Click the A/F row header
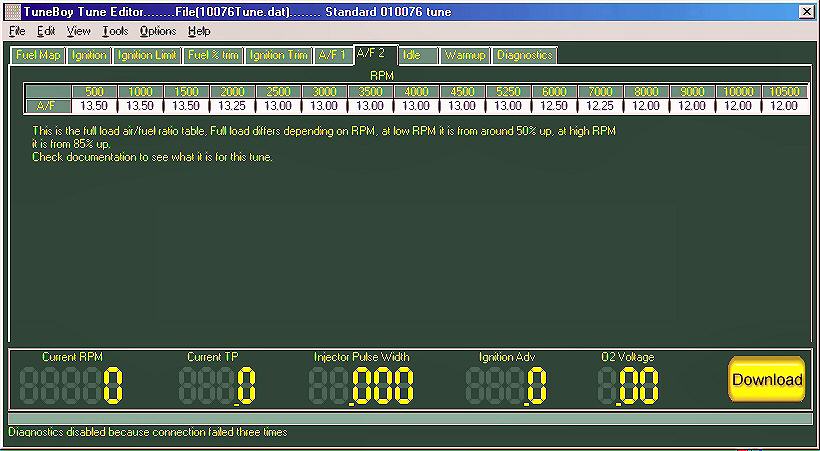The image size is (820, 451). click(48, 106)
